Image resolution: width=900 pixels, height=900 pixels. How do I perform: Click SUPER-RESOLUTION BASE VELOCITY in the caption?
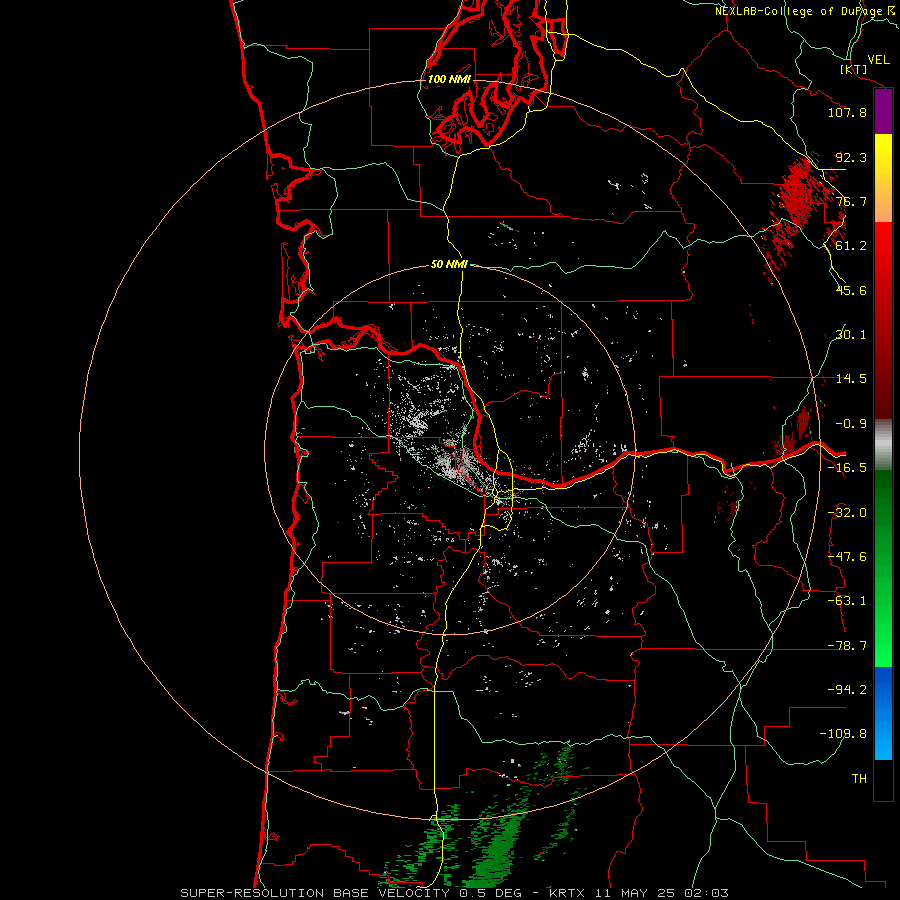[x=316, y=893]
